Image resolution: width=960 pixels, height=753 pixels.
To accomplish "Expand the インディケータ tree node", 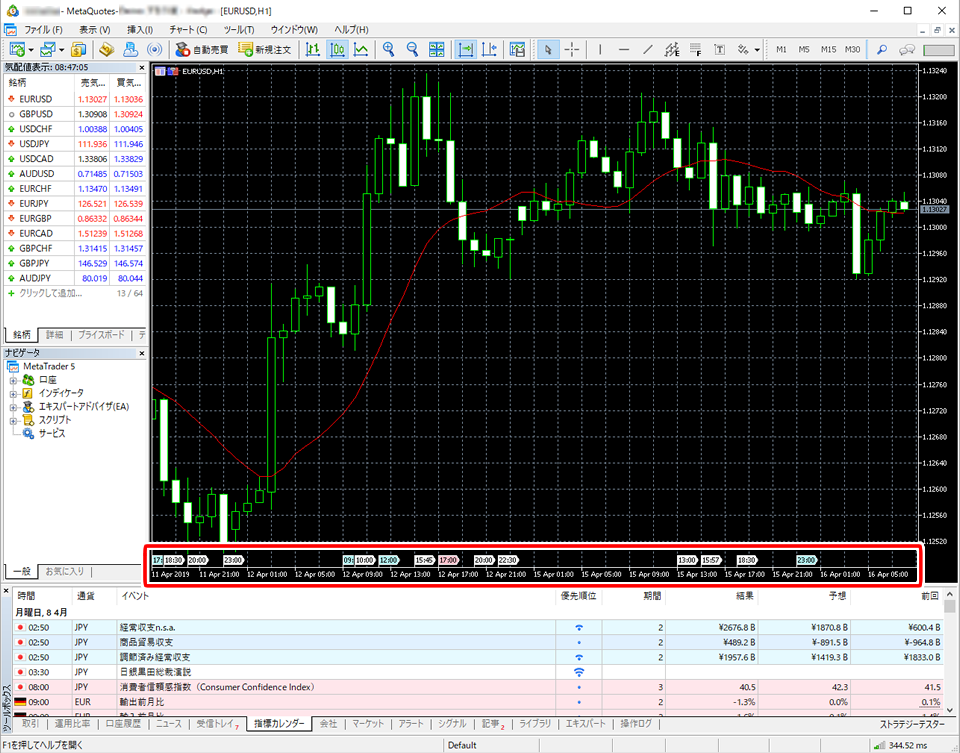I will [x=14, y=394].
